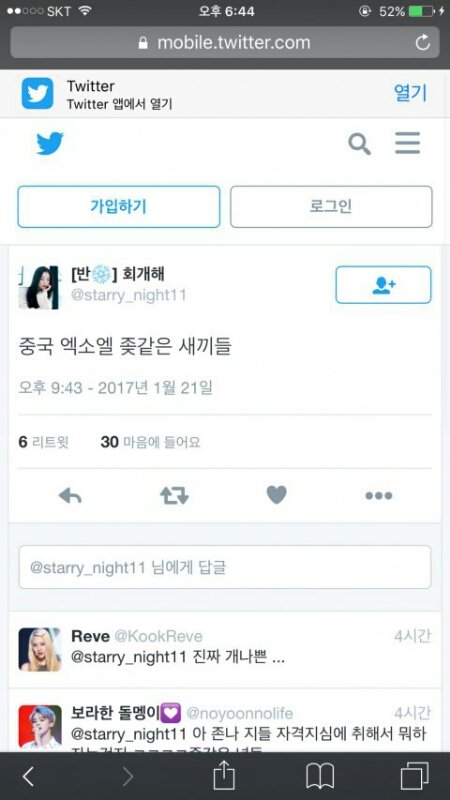Click the reply field for @starry_night11

coord(225,567)
